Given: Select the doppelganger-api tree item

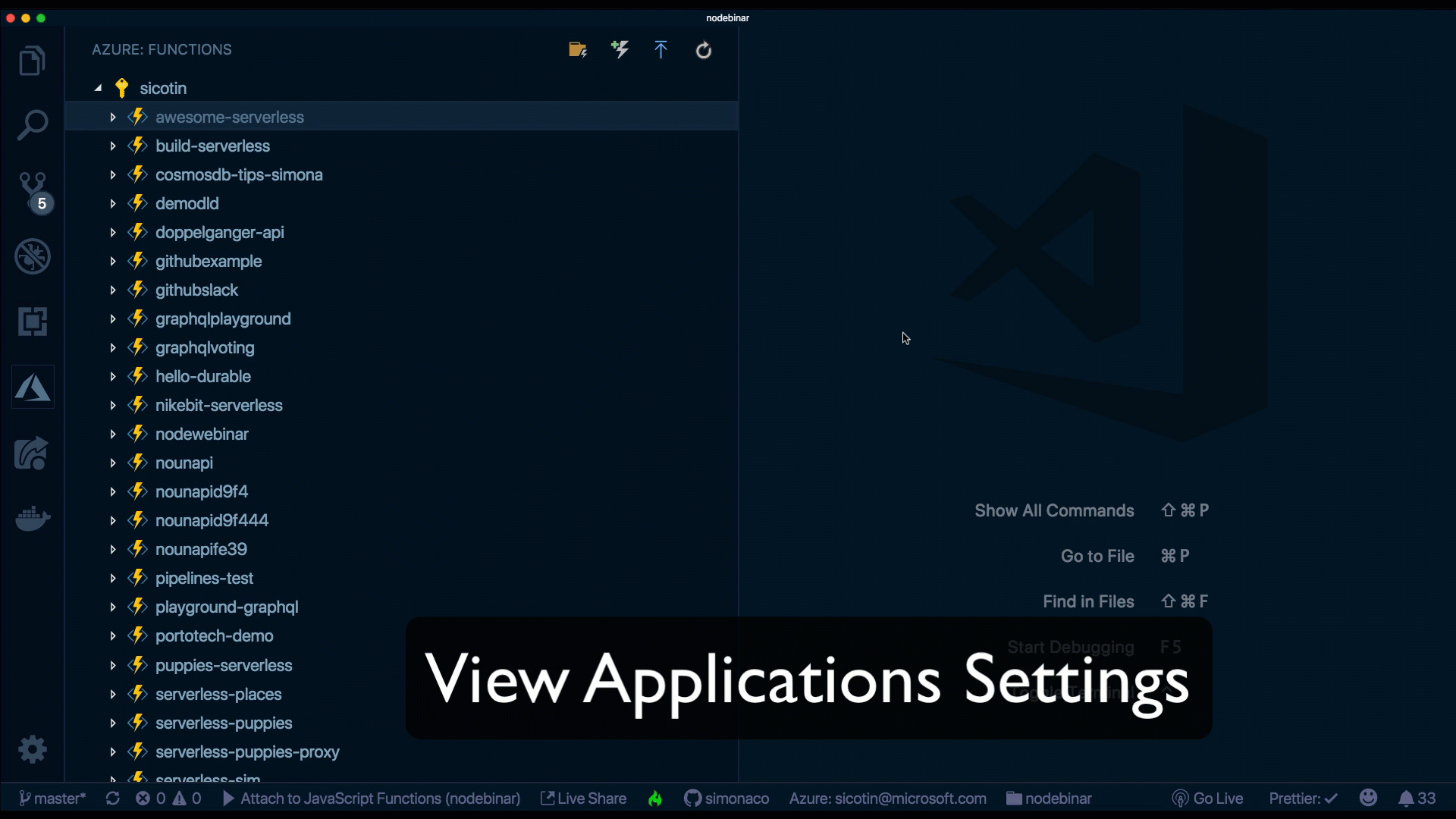Looking at the screenshot, I should pos(219,232).
